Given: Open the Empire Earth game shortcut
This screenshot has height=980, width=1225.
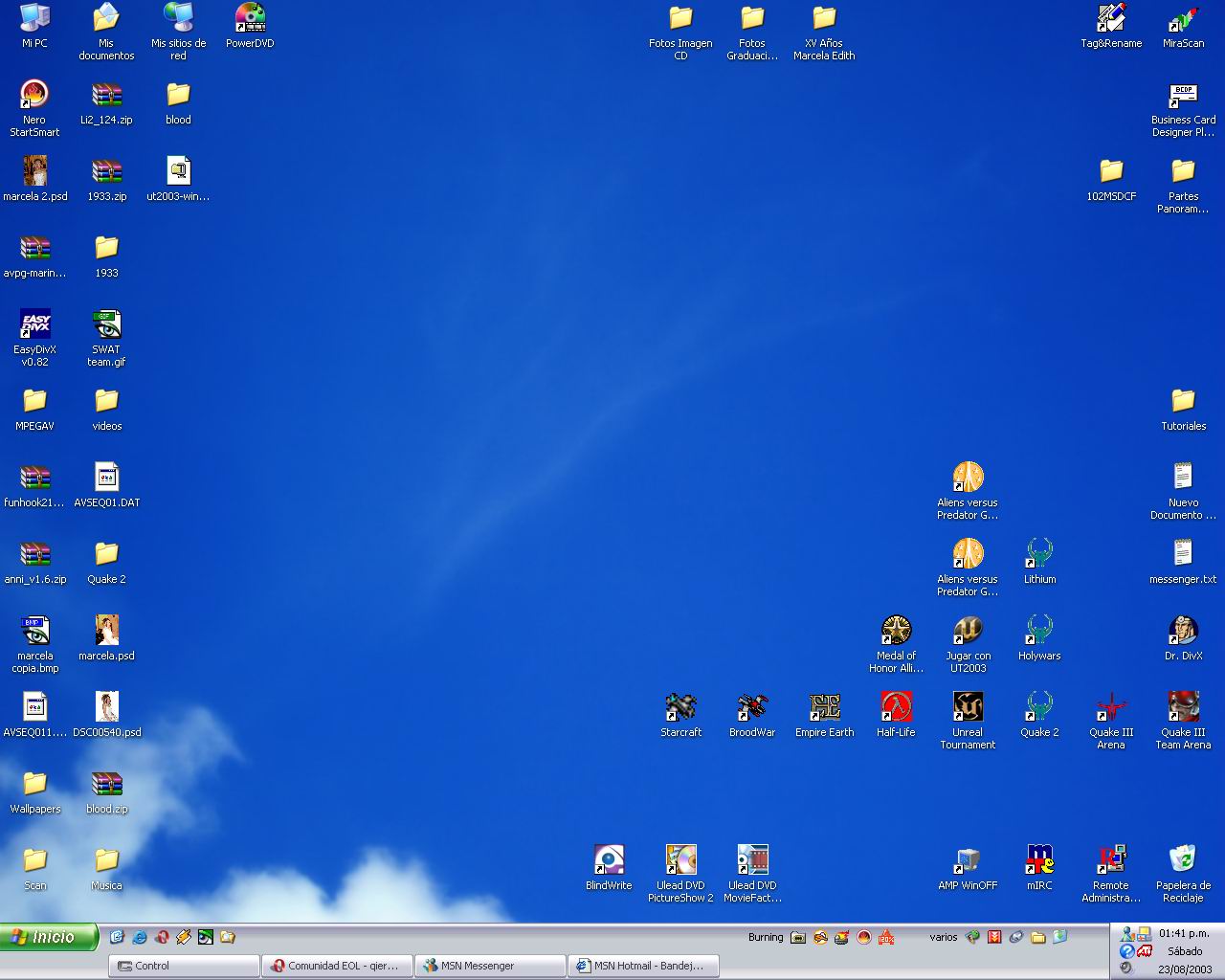Looking at the screenshot, I should tap(824, 706).
